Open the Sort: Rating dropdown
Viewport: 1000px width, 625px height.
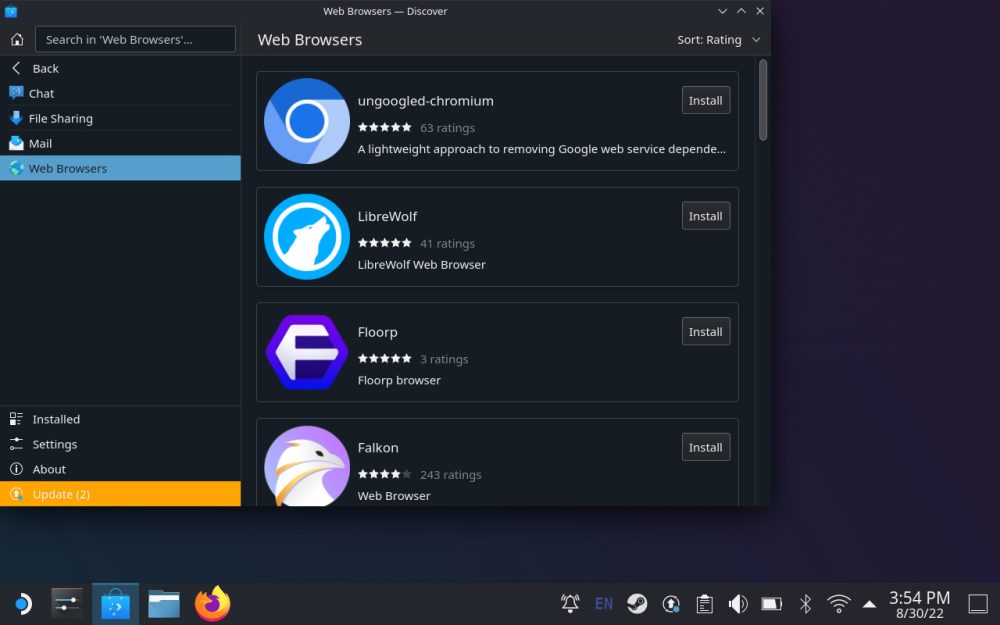pos(718,40)
